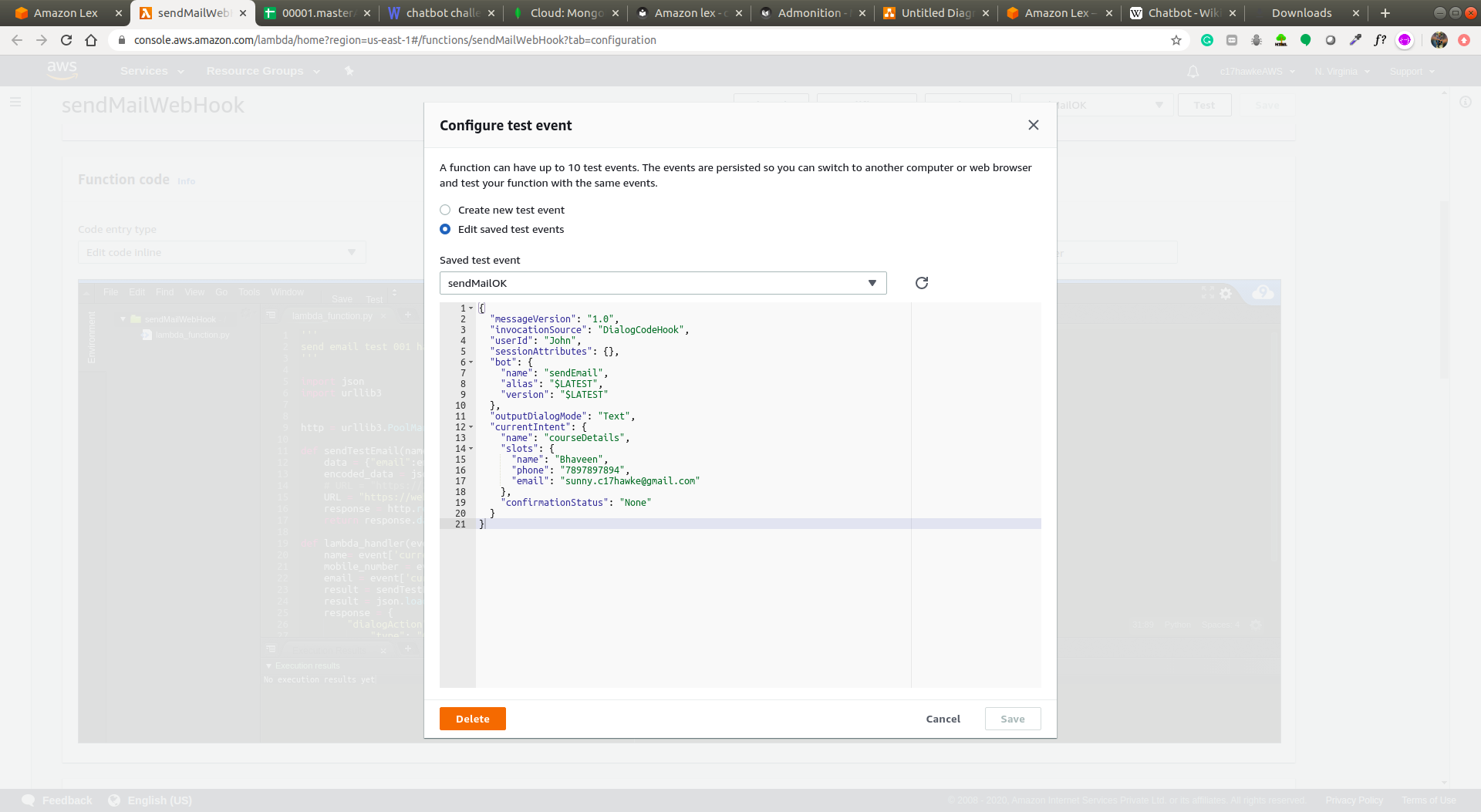Click the f? extension icon
This screenshot has width=1481, height=812.
1380,40
